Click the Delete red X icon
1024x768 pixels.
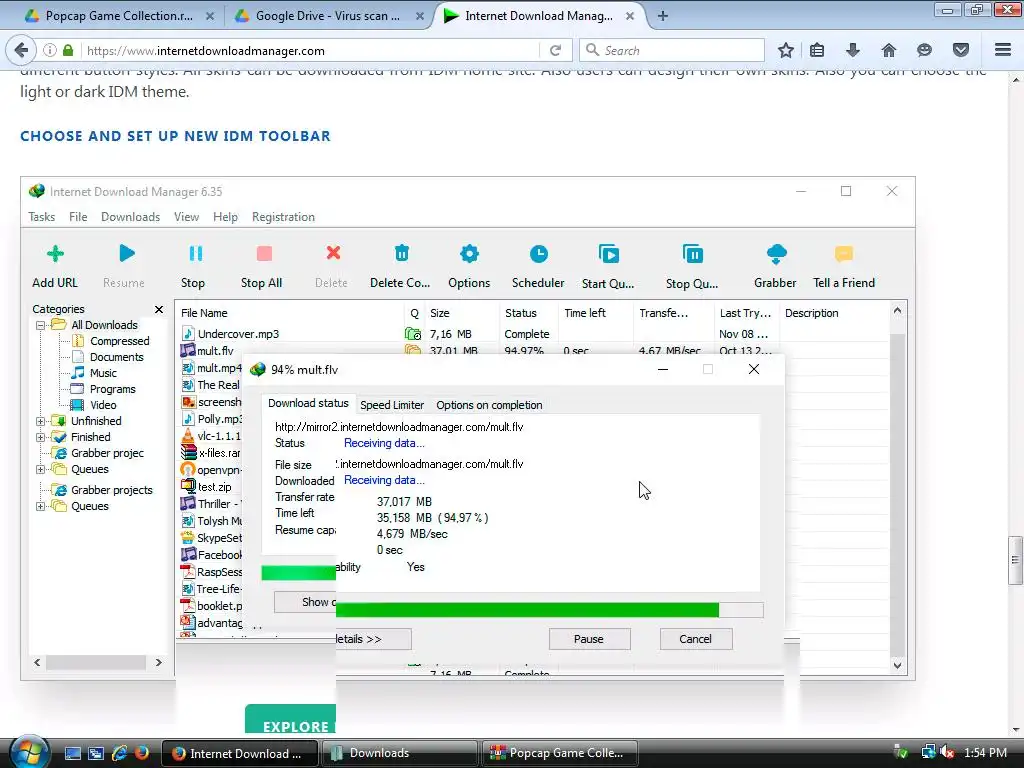pos(333,253)
